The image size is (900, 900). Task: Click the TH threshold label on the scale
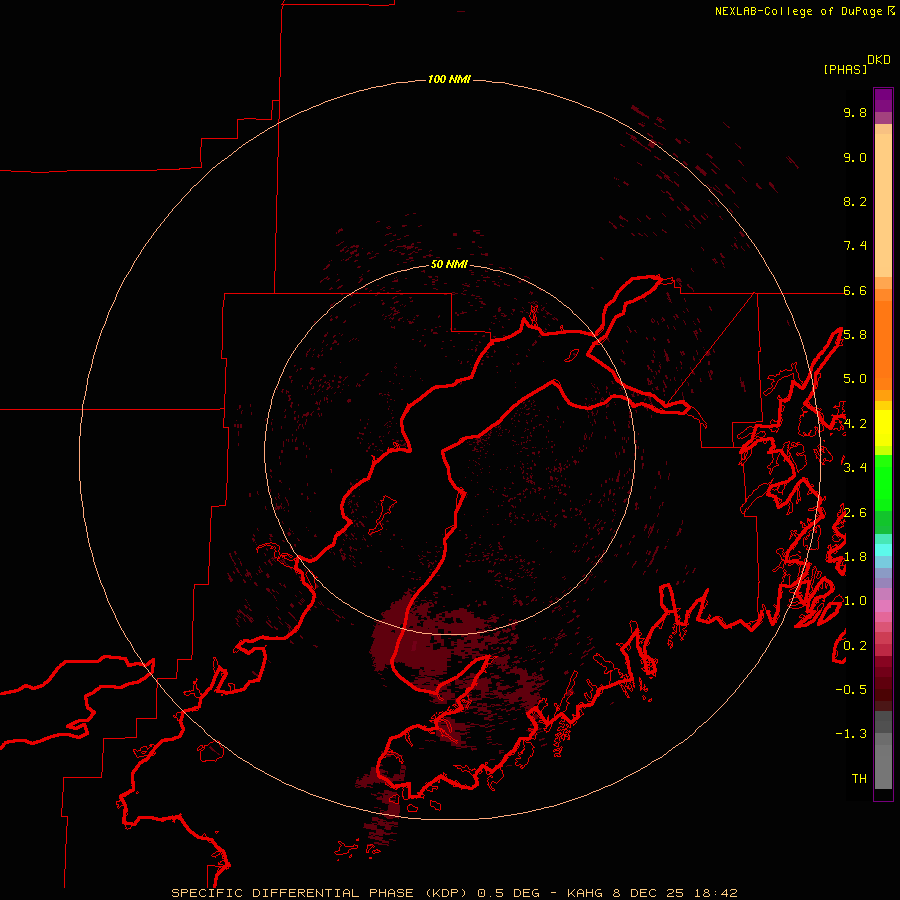[859, 779]
